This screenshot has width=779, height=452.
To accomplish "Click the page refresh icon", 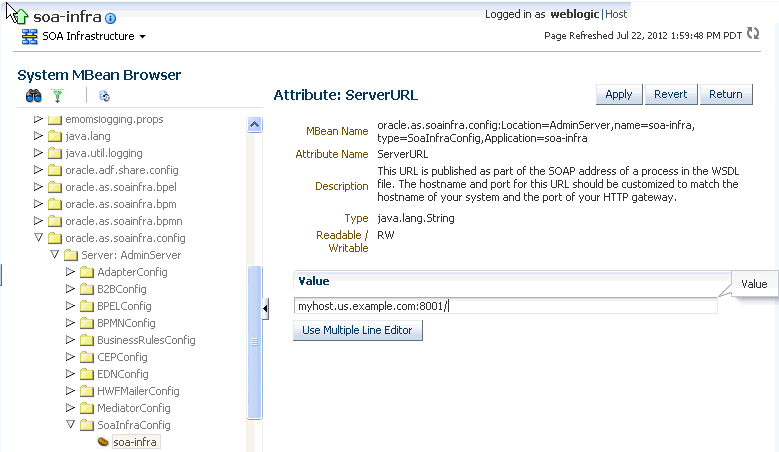I will (x=753, y=34).
